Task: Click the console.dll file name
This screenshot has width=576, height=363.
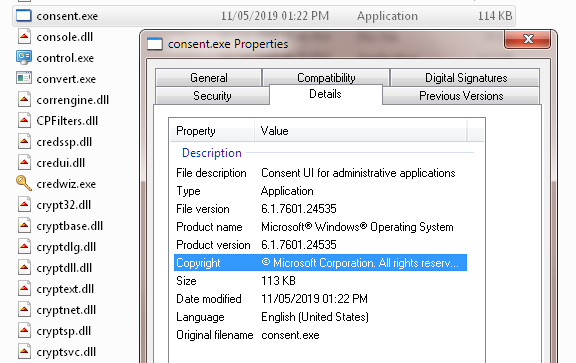Action: (65, 37)
